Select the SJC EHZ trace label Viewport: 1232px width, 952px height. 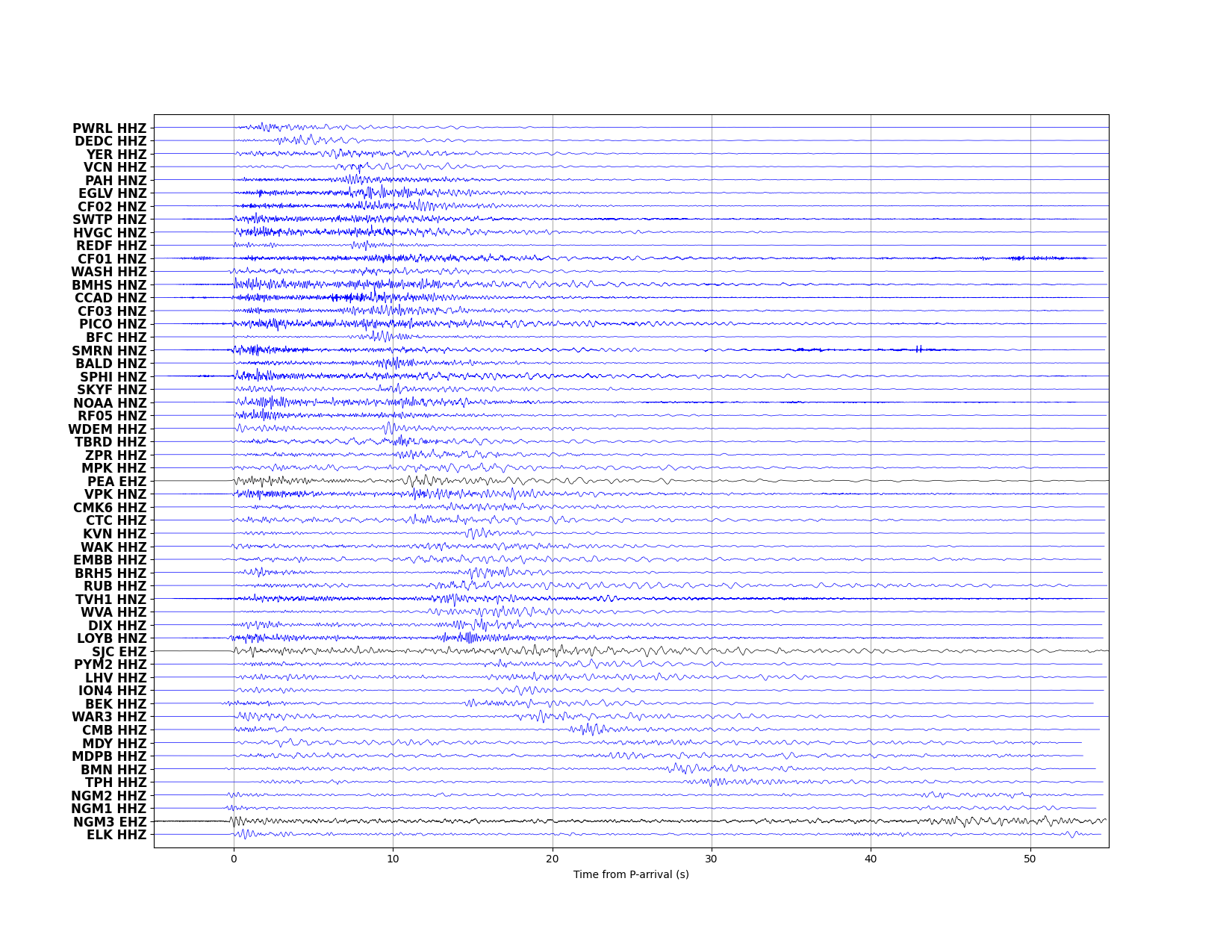coord(119,652)
